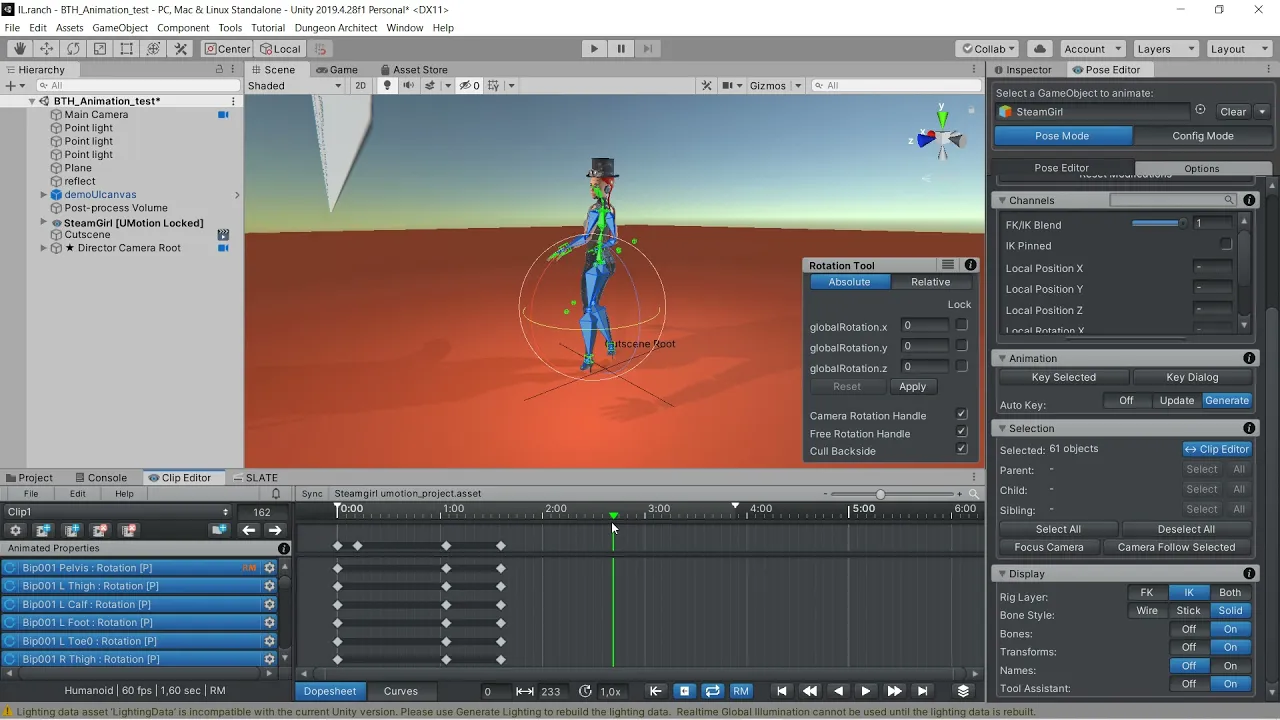Viewport: 1280px width, 720px height.
Task: Switch to the Inspector tab
Action: pos(1021,70)
